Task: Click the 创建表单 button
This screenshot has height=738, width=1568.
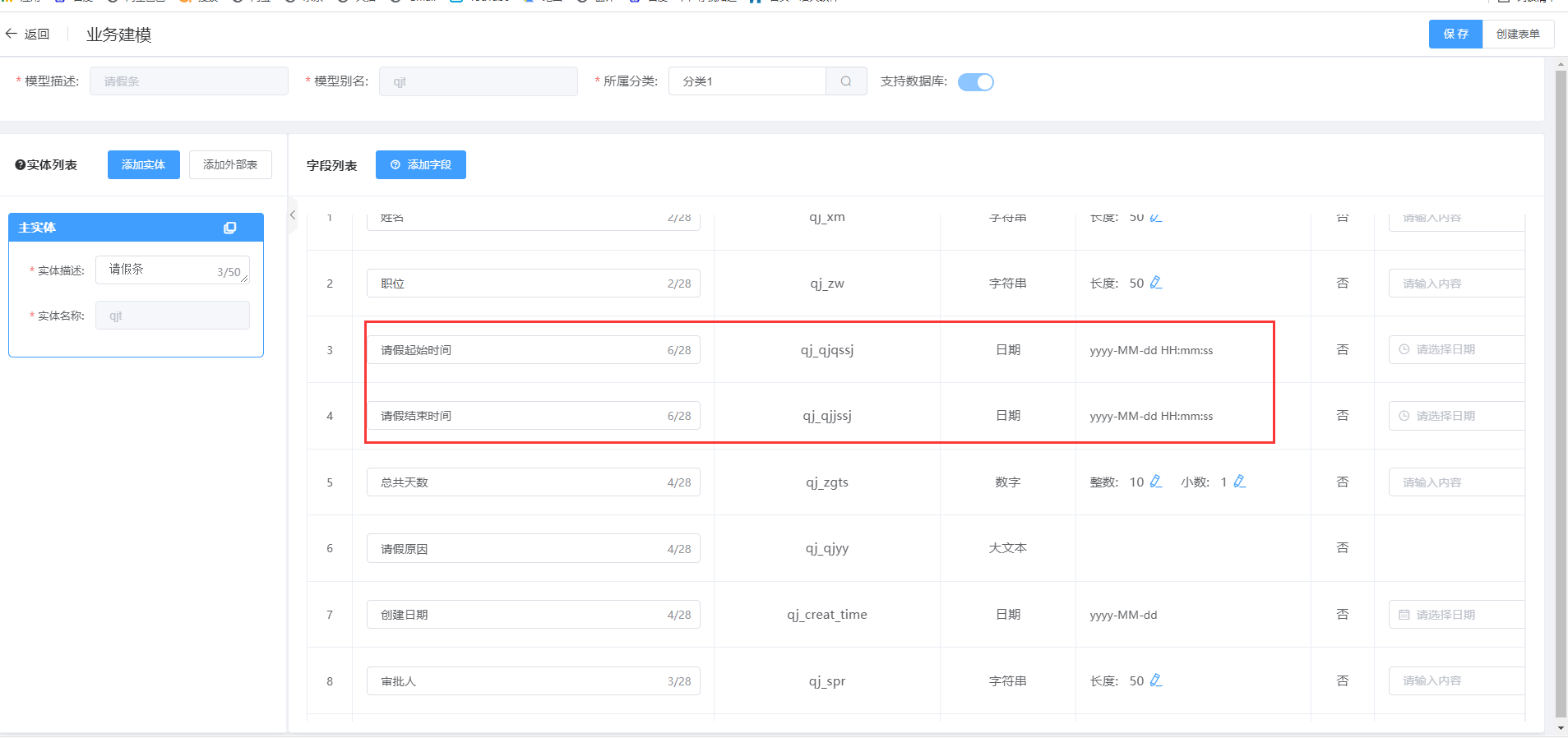Action: 1518,34
